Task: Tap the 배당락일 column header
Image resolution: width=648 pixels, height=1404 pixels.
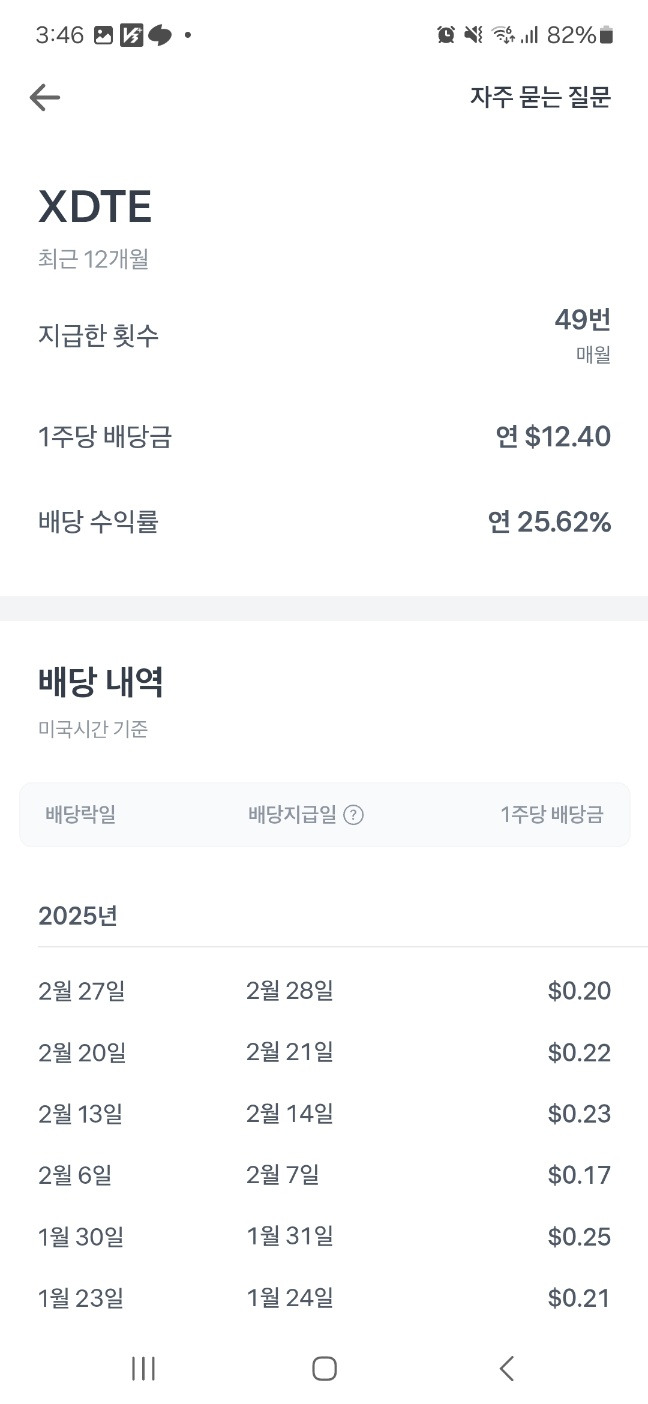Action: click(x=81, y=815)
